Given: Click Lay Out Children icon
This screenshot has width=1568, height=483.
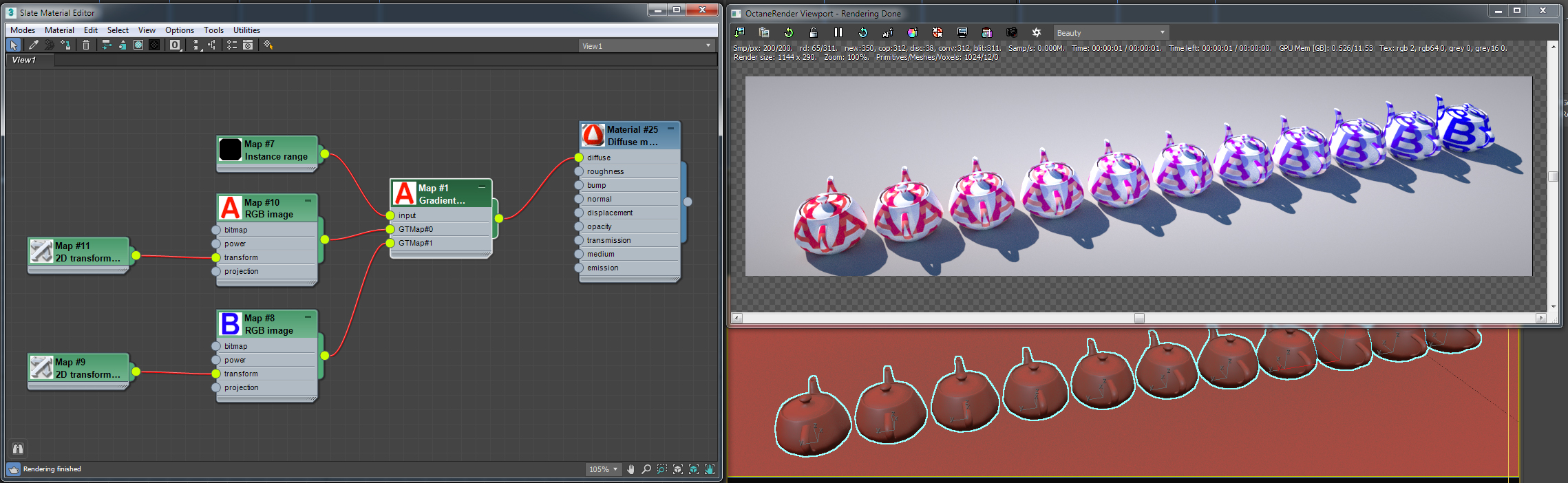Looking at the screenshot, I should pyautogui.click(x=212, y=45).
